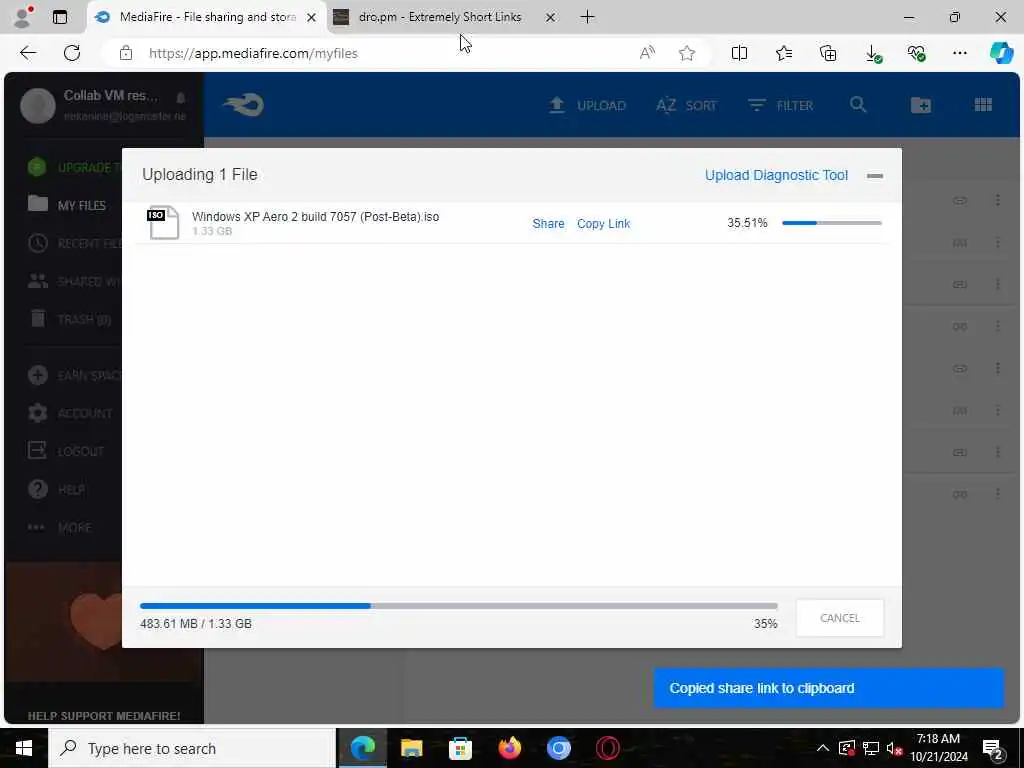Open a new browser tab
Viewport: 1024px width, 768px height.
pyautogui.click(x=587, y=17)
